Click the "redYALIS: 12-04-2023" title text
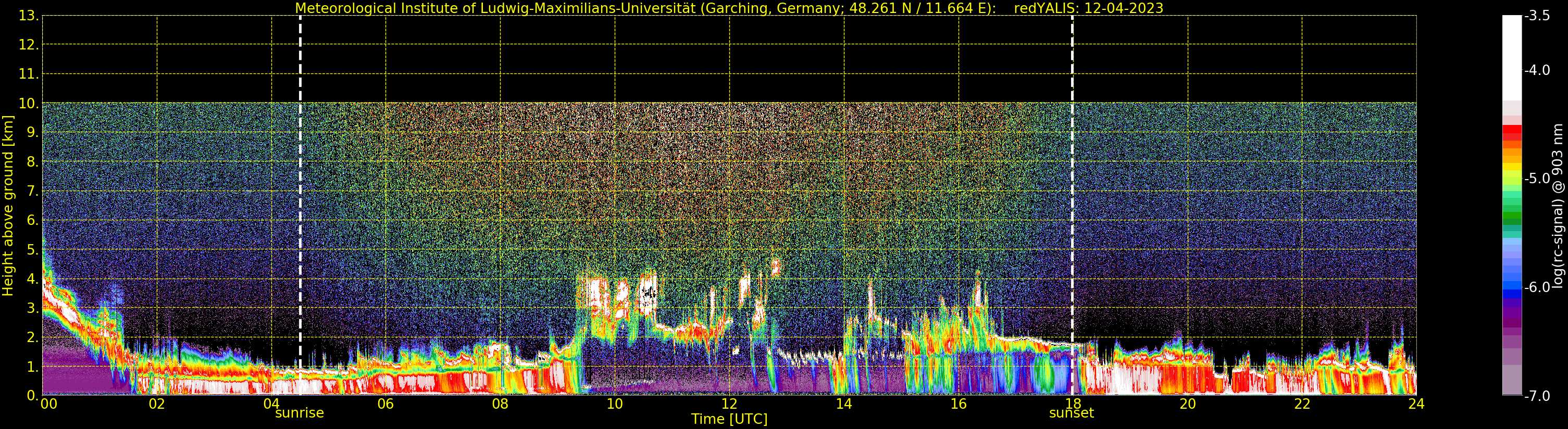Screen dimensions: 1568x429 click(1088, 8)
